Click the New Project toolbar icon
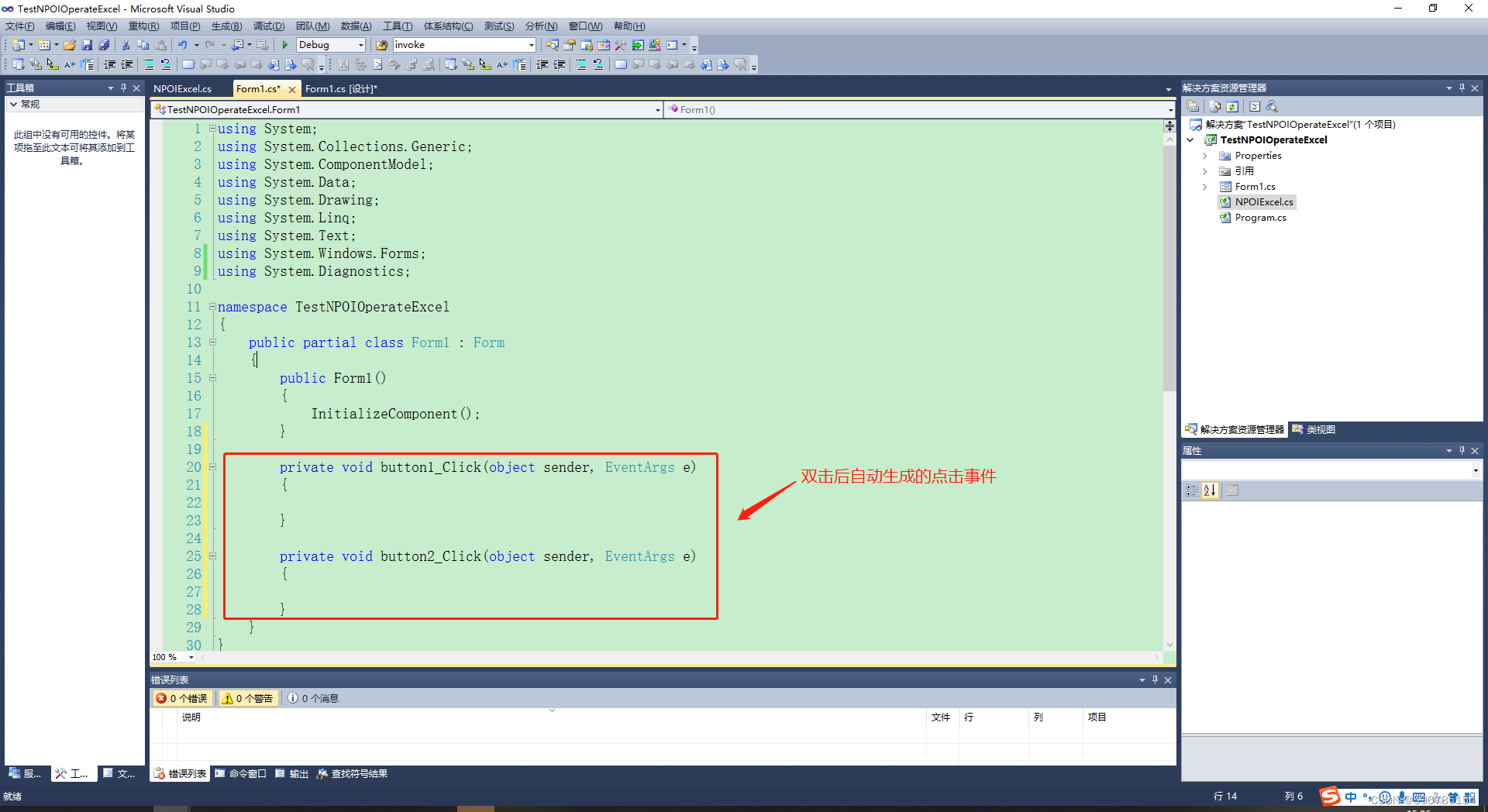This screenshot has width=1488, height=812. [18, 45]
